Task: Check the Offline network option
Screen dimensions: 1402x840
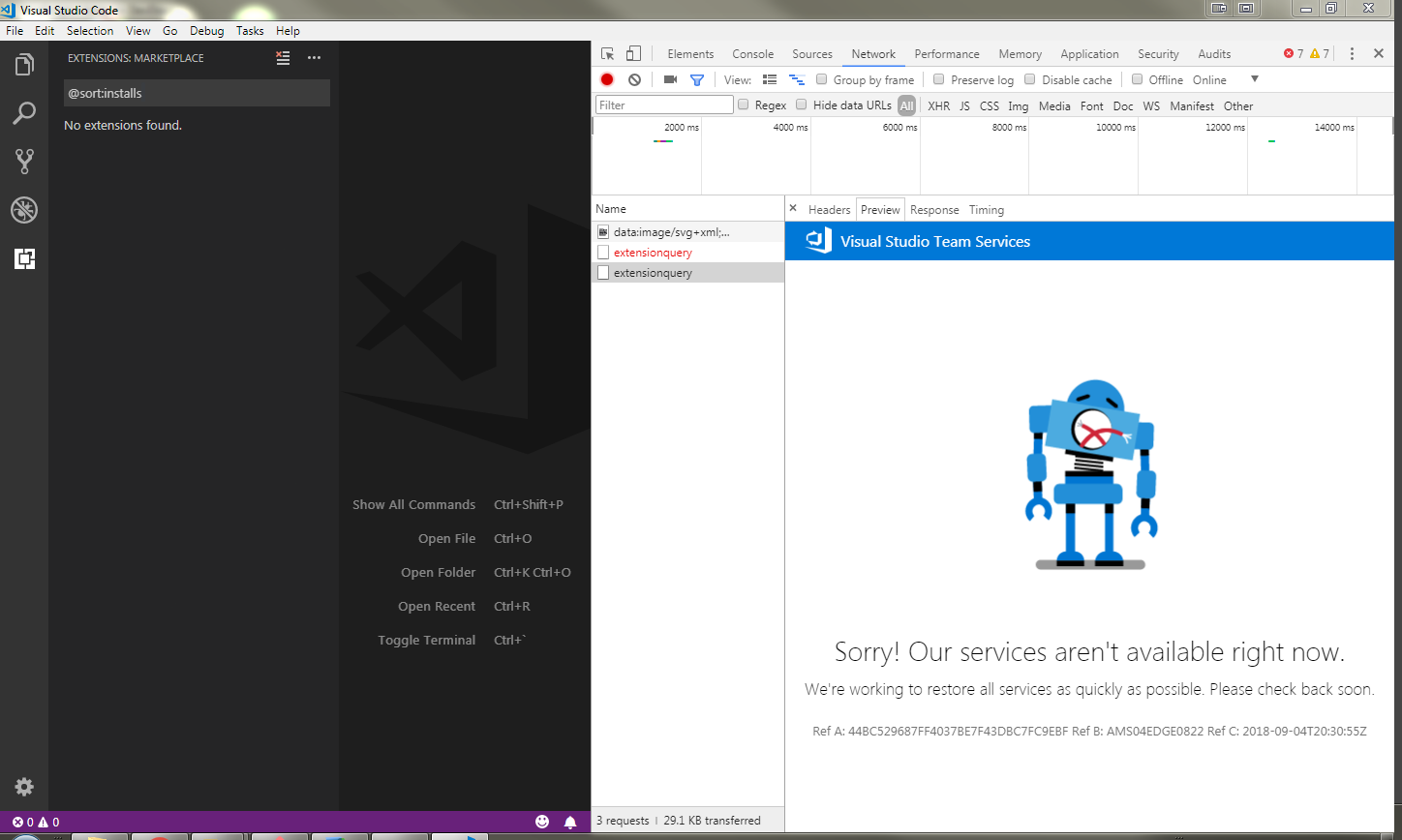Action: click(1136, 79)
